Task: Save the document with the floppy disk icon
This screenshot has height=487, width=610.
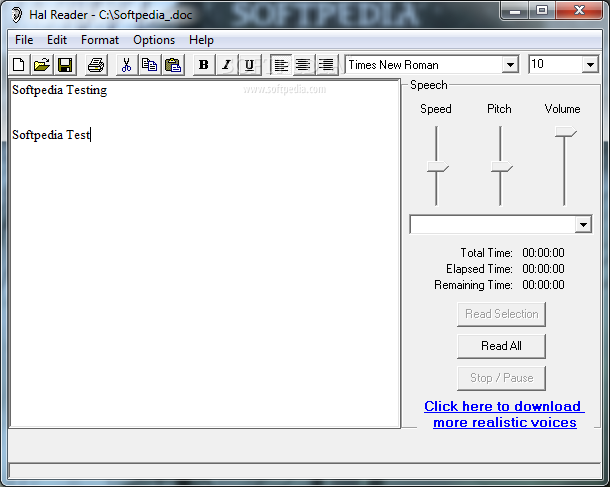Action: [x=65, y=65]
